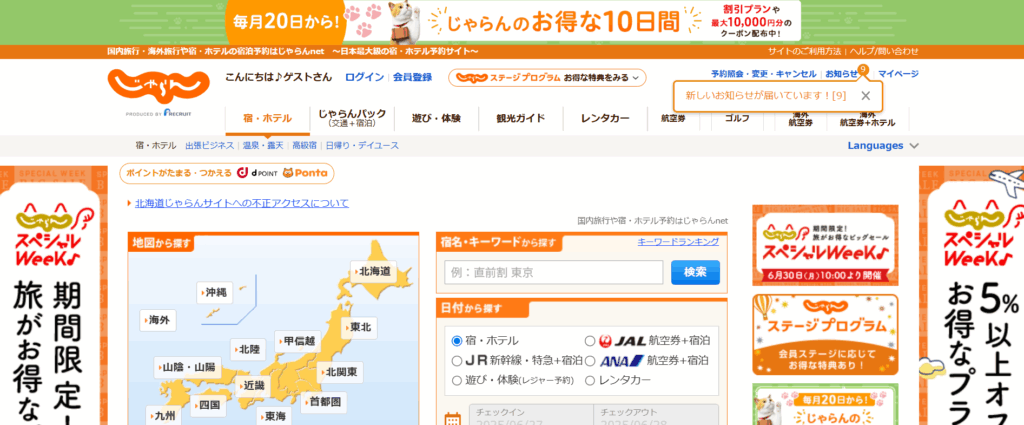Select 北陸 on the map
The width and height of the screenshot is (1024, 425).
pyautogui.click(x=249, y=349)
